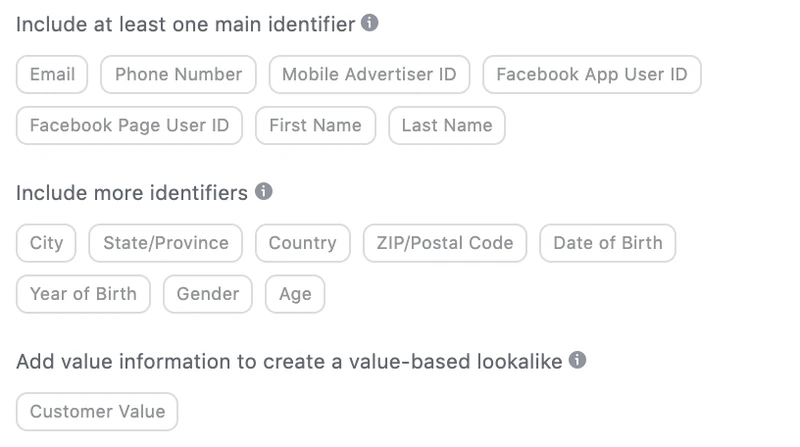Select Year of Birth chip
The height and width of the screenshot is (447, 800).
click(x=83, y=294)
